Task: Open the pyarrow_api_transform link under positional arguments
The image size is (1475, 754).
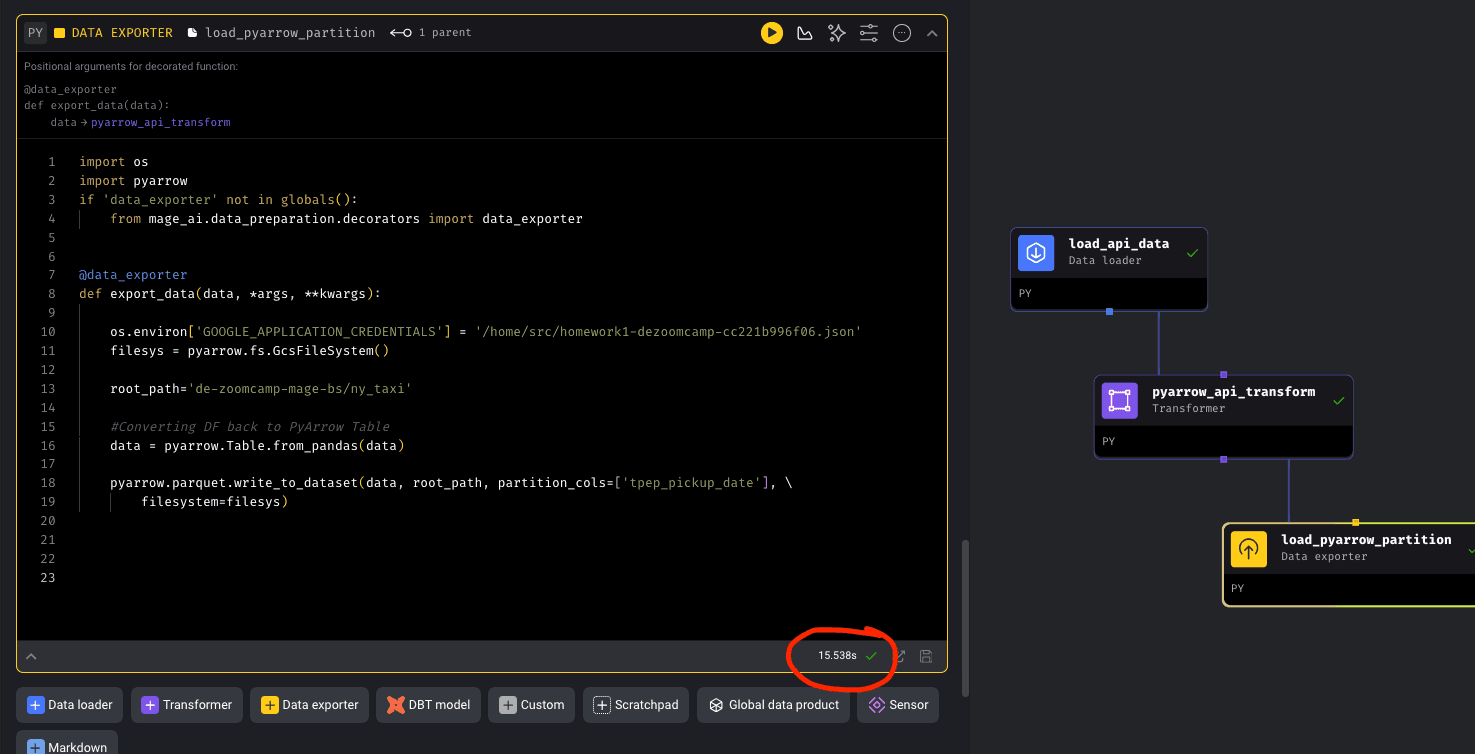Action: [161, 122]
